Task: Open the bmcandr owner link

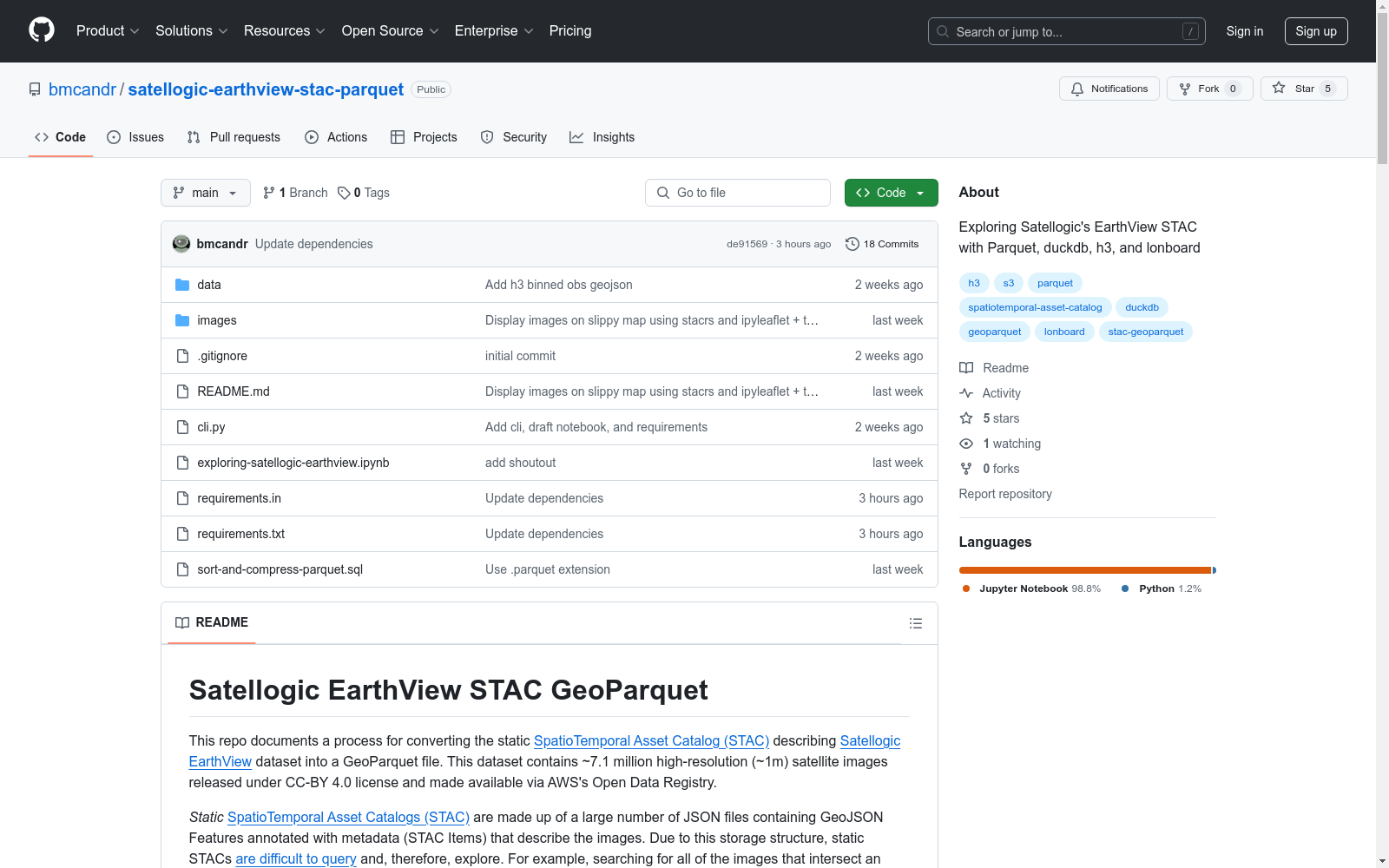Action: (x=82, y=89)
